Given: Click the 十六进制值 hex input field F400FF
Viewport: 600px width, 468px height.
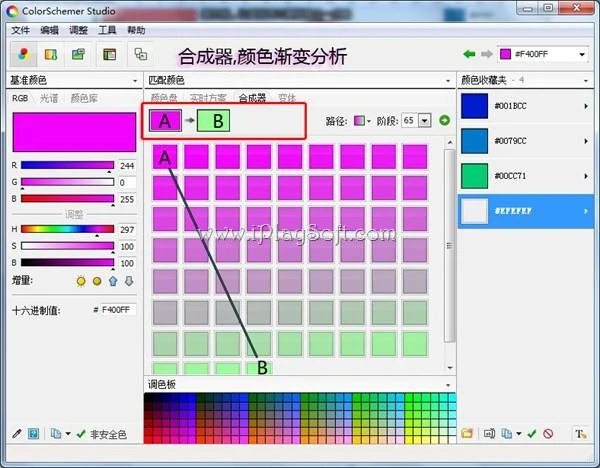Looking at the screenshot, I should coord(118,310).
